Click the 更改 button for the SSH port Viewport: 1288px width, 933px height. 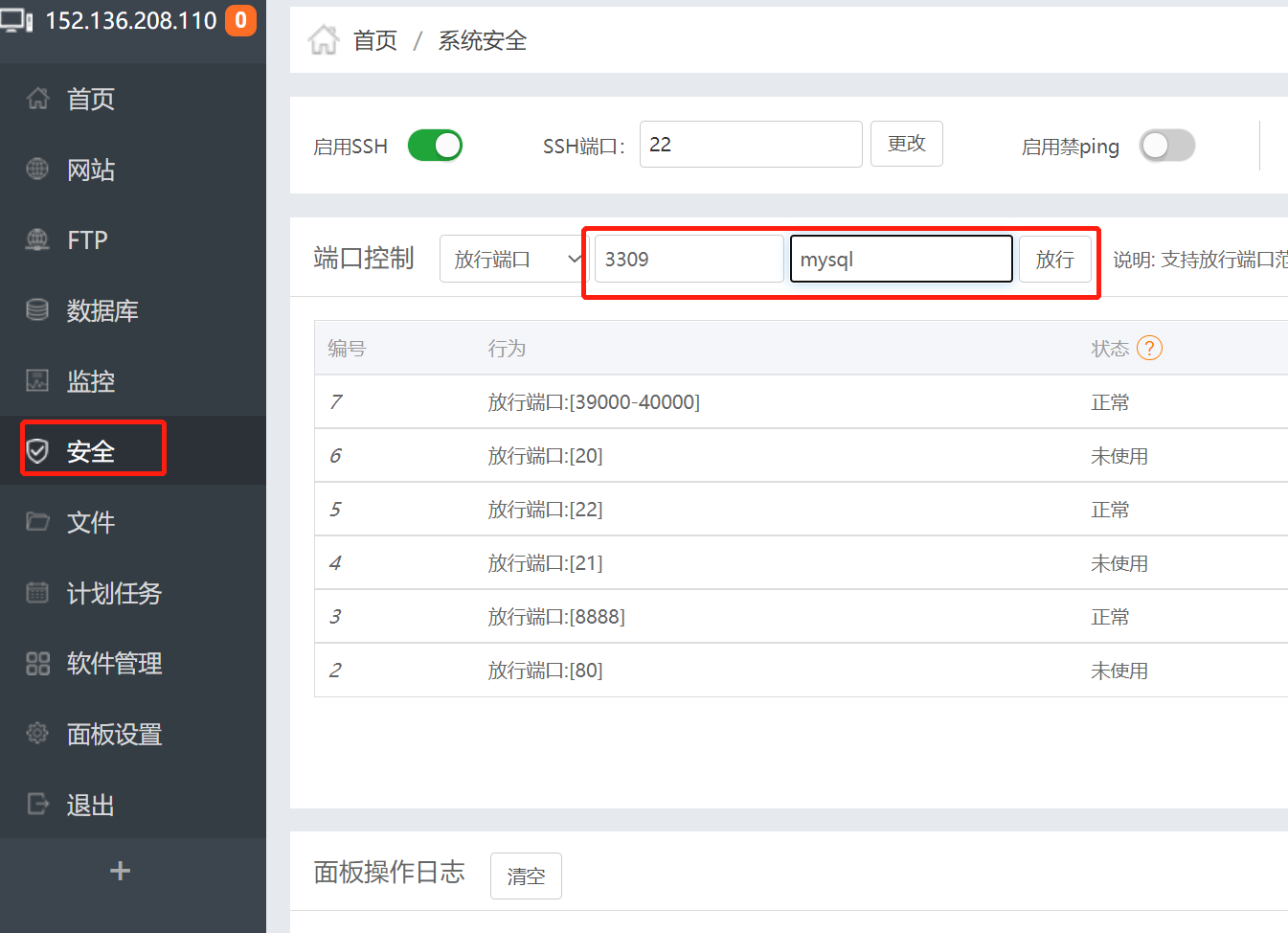(x=906, y=144)
